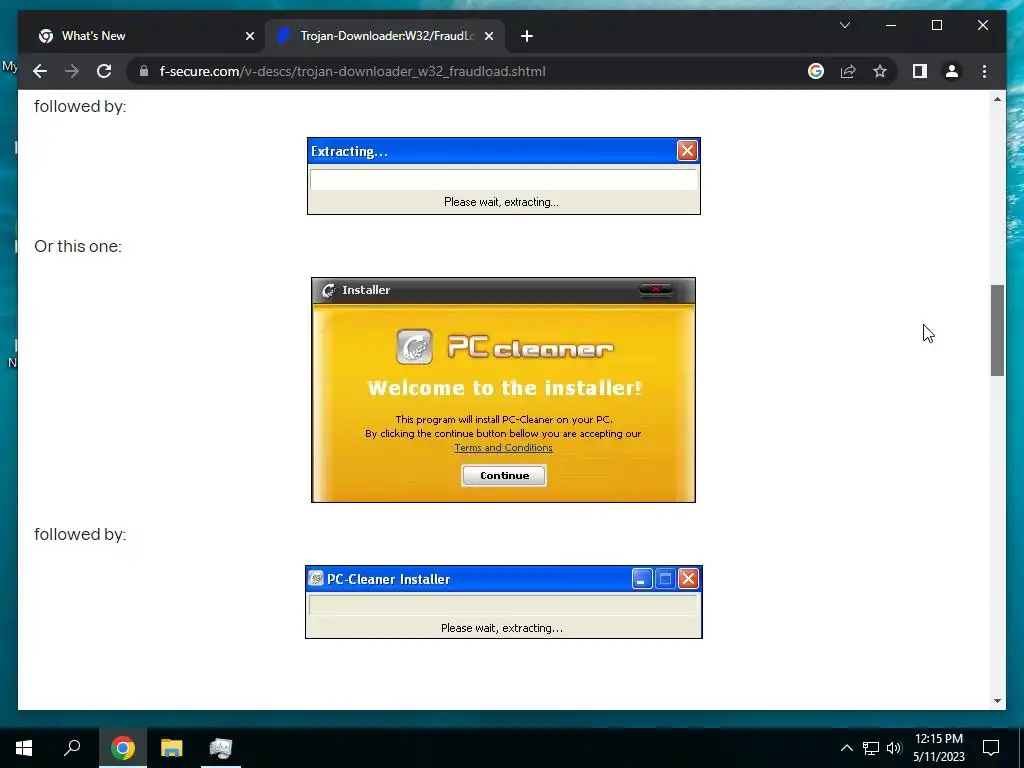Open Chrome three-dot menu
Viewport: 1024px width, 768px height.
(984, 71)
